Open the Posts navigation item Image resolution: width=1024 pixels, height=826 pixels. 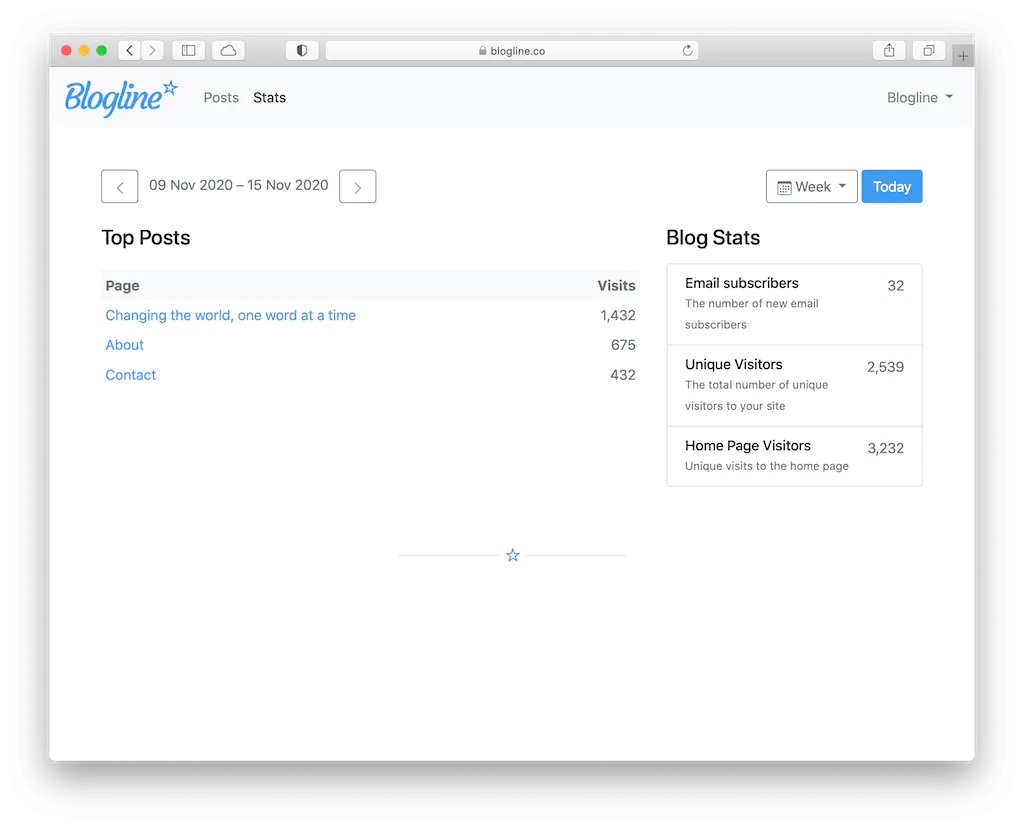click(x=221, y=97)
